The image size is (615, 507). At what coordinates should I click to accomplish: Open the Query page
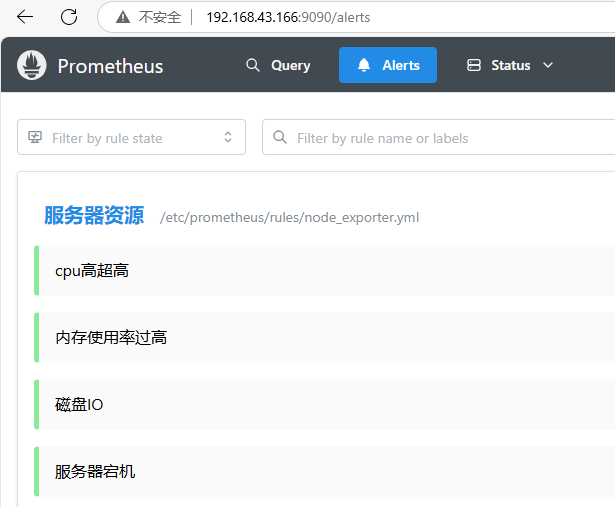pyautogui.click(x=278, y=65)
